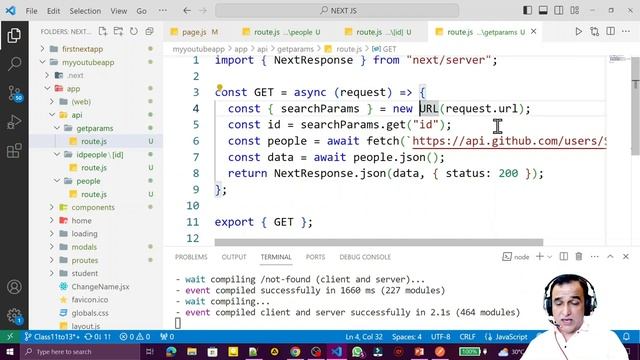Click Spaces: 4 indentation setting
The width and height of the screenshot is (640, 360).
tap(407, 337)
